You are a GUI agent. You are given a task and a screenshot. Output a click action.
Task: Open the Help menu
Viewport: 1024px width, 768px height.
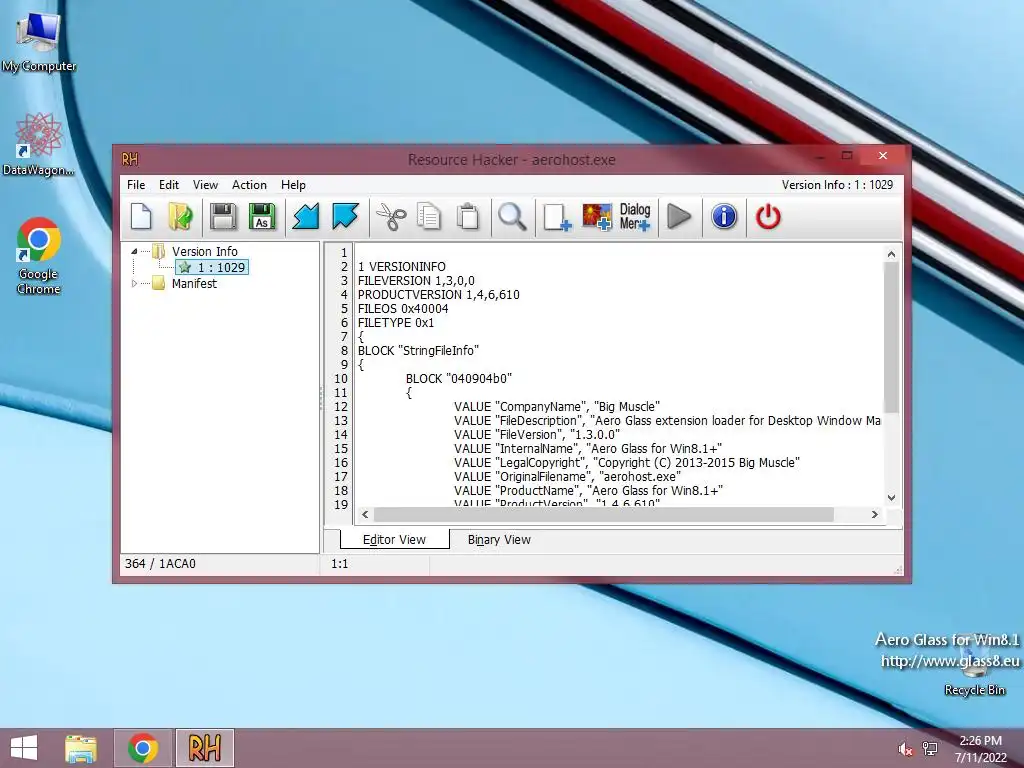(x=293, y=185)
